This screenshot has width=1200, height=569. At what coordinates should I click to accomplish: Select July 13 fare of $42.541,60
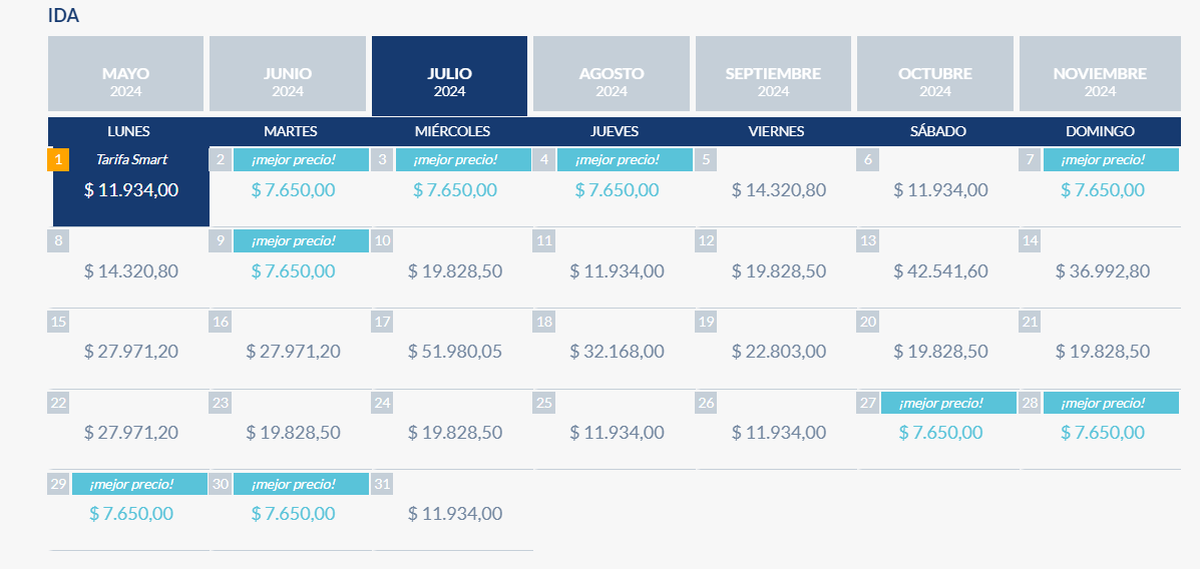pyautogui.click(x=941, y=270)
